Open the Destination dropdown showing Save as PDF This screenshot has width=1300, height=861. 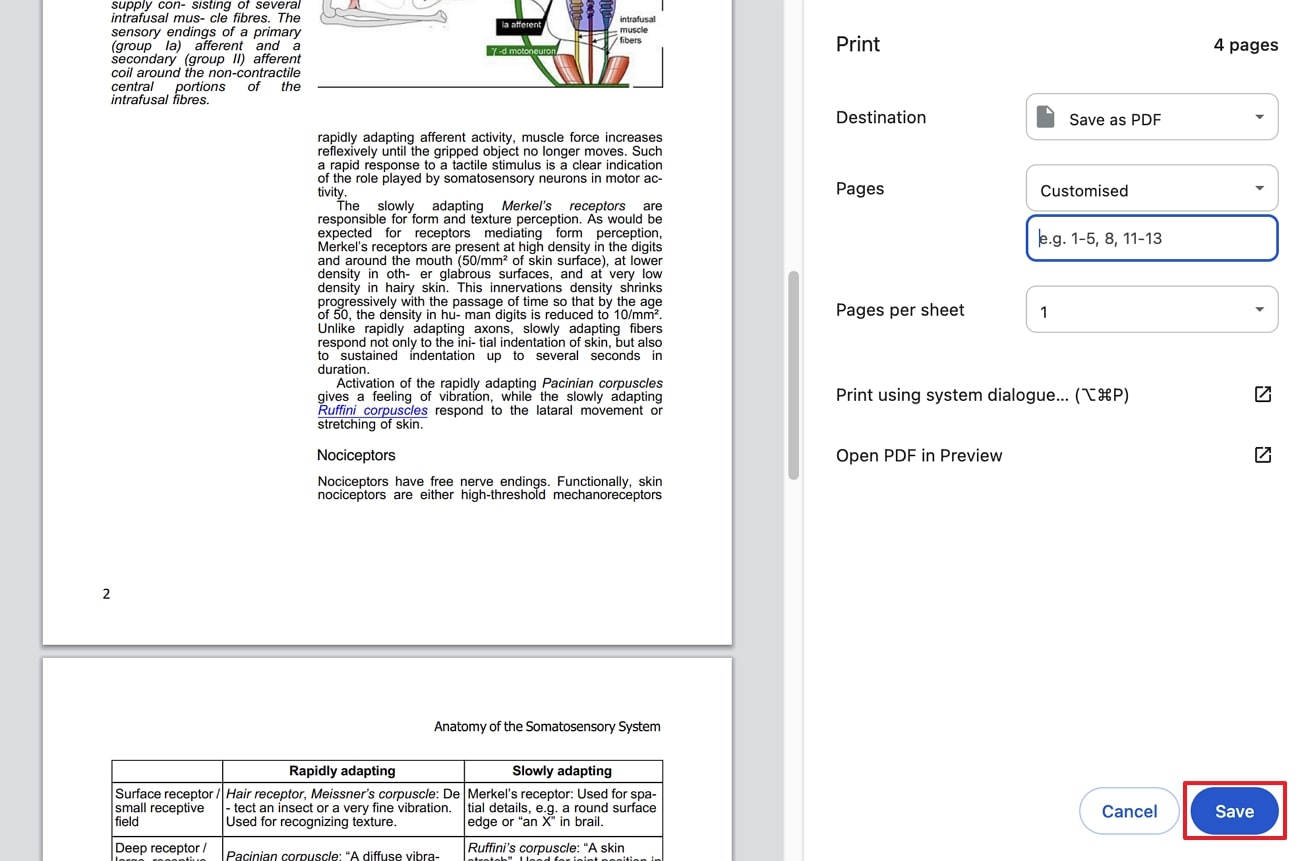[1152, 117]
